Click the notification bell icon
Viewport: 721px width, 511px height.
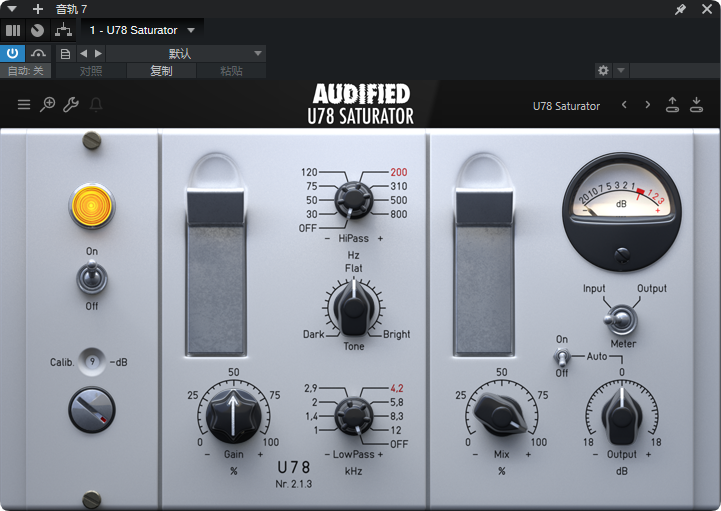tap(96, 105)
